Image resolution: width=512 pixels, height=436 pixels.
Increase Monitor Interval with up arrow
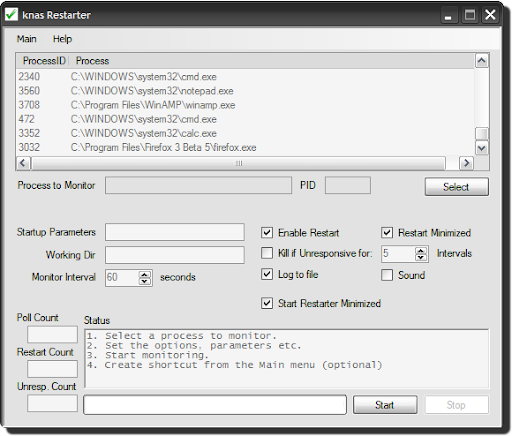(x=145, y=274)
